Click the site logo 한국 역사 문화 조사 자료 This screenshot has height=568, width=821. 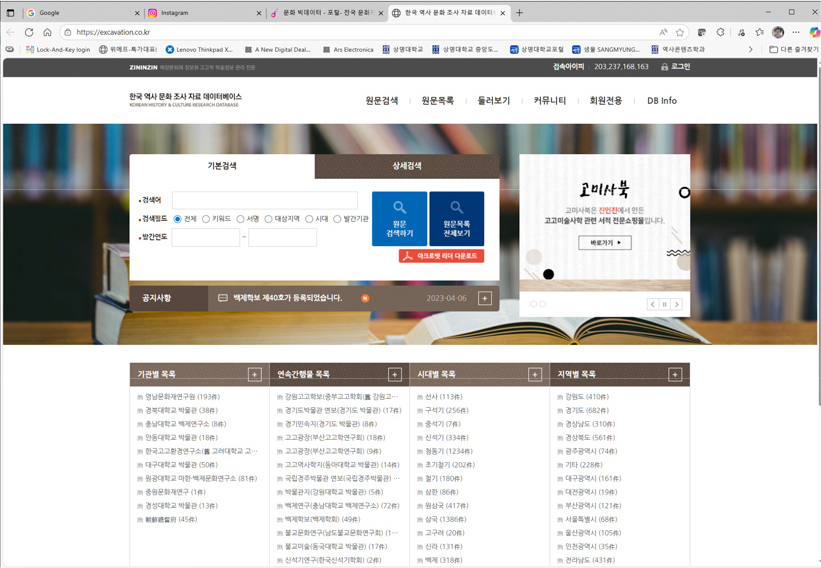(185, 99)
